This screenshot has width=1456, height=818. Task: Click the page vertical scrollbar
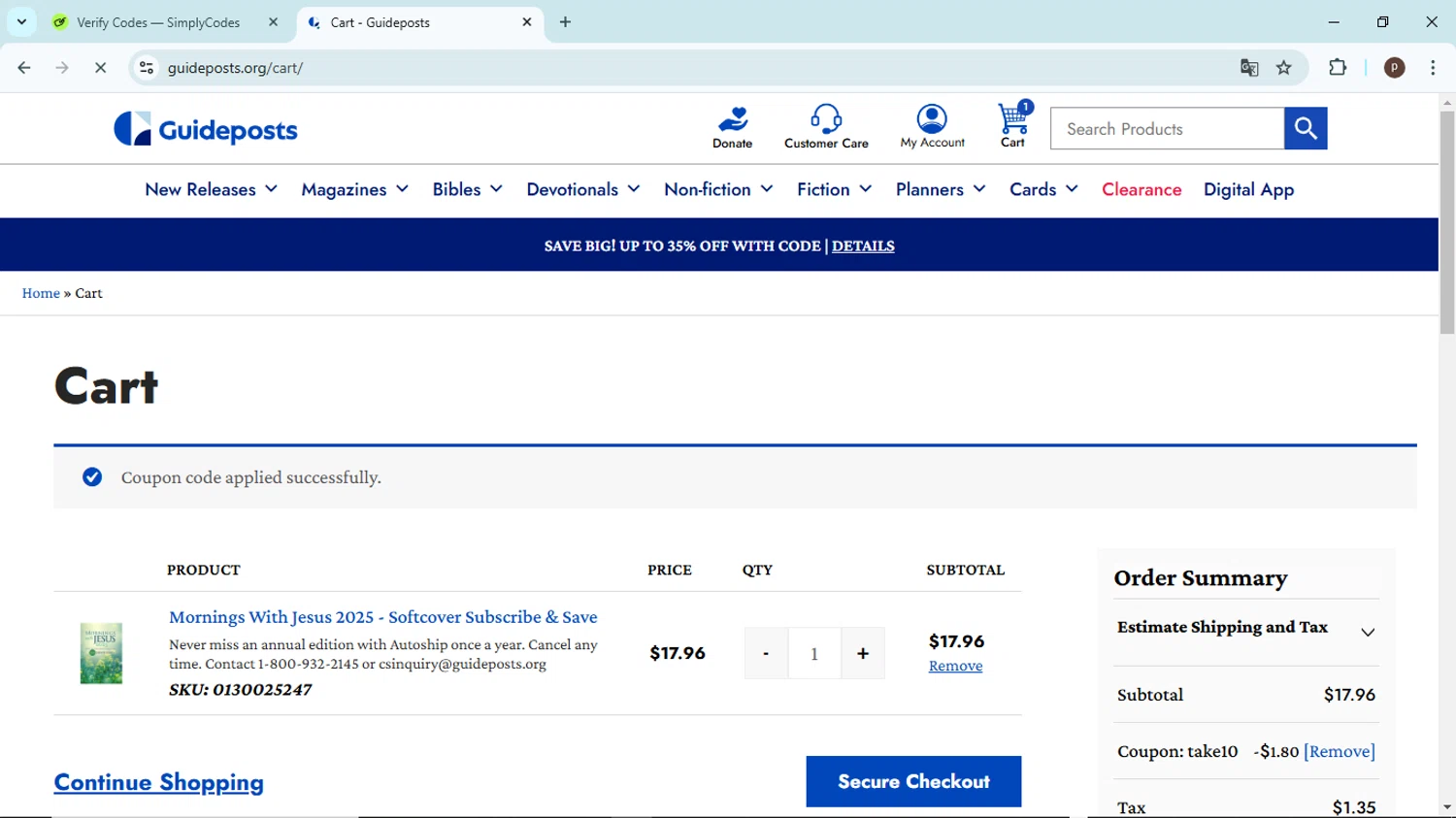point(1447,222)
